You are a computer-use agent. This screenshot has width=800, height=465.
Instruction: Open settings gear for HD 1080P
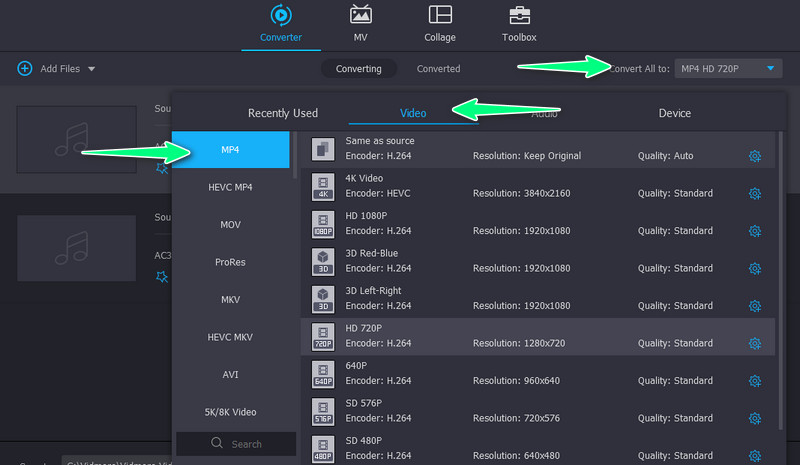click(755, 231)
